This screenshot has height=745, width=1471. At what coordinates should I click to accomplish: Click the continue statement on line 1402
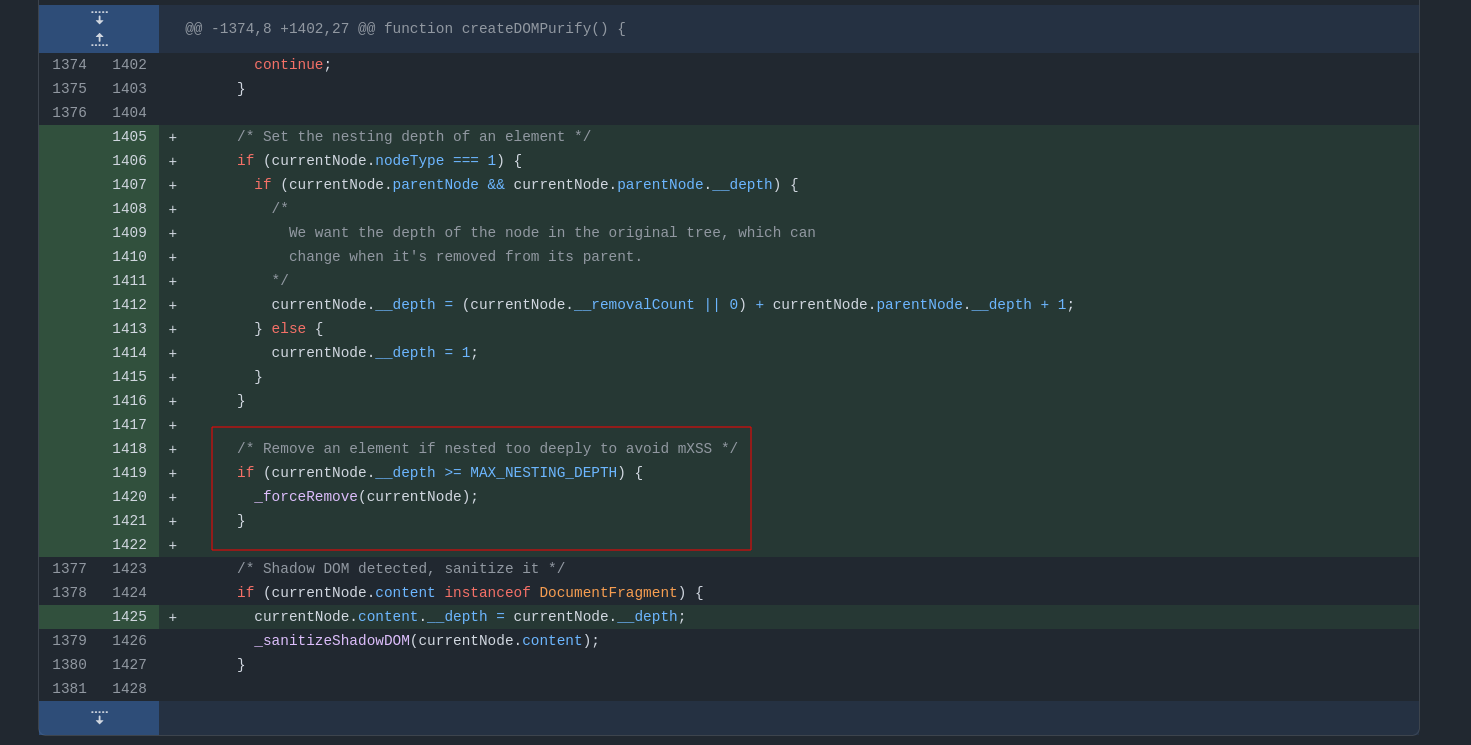coord(289,64)
